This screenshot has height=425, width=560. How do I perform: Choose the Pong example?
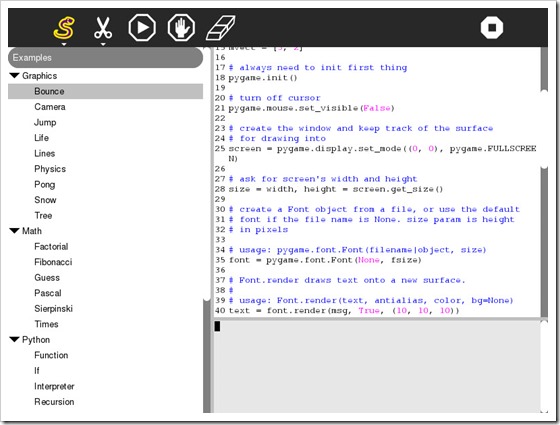coord(45,185)
